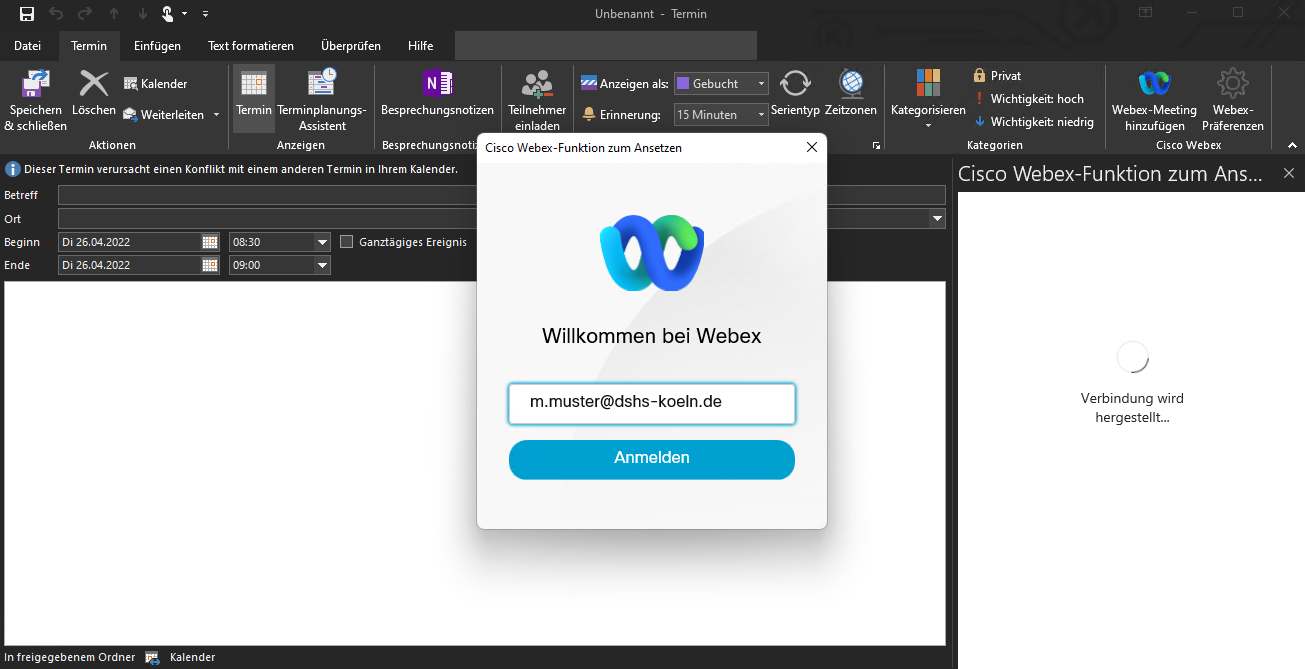Open the Beginn time 08:30 dropdown
Screen dimensions: 1305x669
[322, 242]
